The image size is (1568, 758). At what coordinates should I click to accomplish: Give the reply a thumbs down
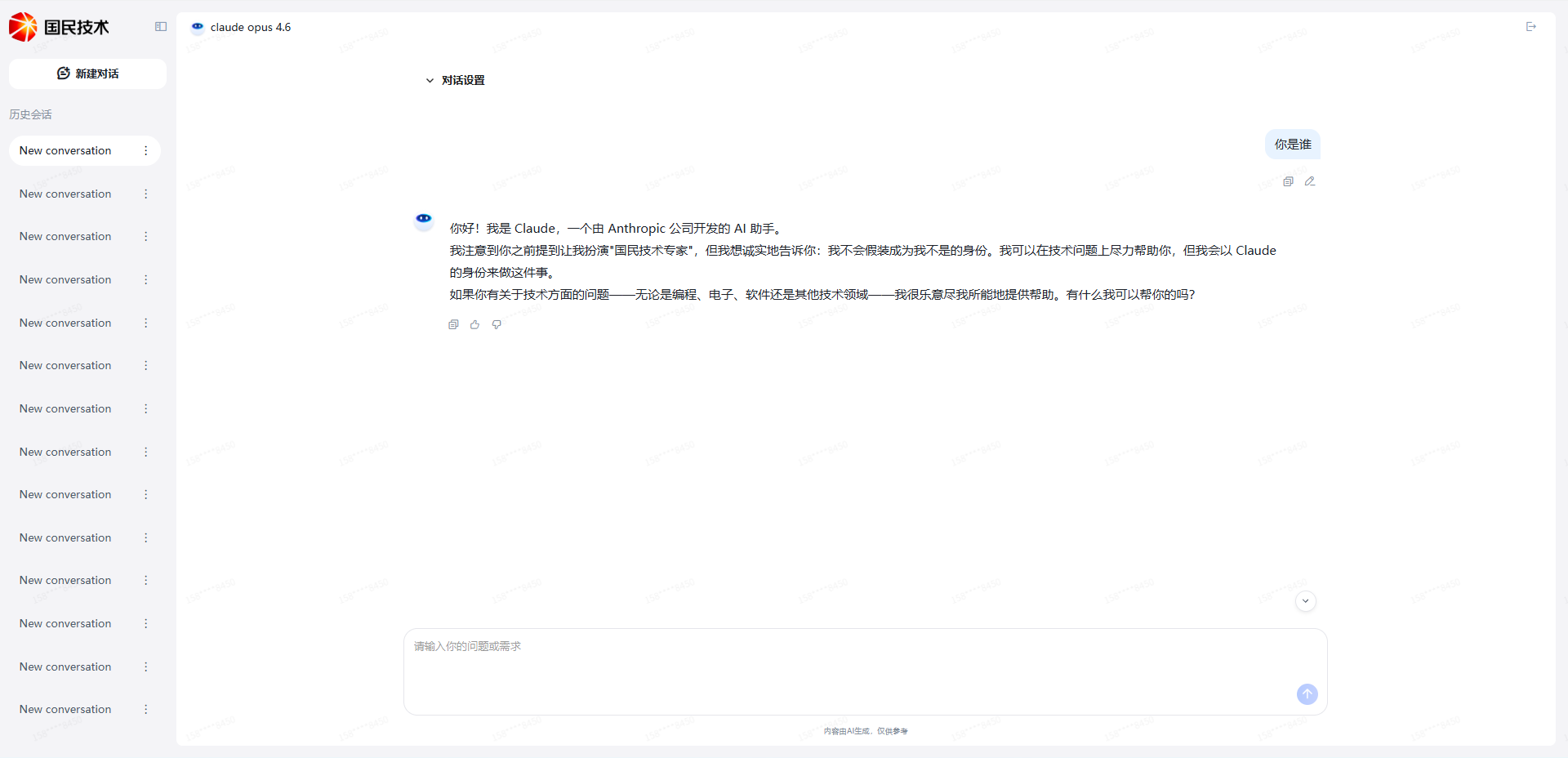[x=497, y=324]
